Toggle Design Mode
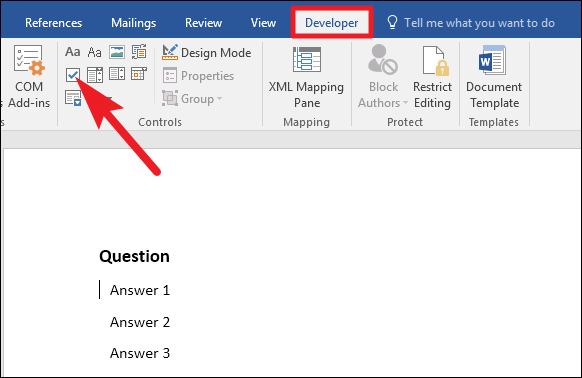Viewport: 582px width, 378px height. [207, 53]
